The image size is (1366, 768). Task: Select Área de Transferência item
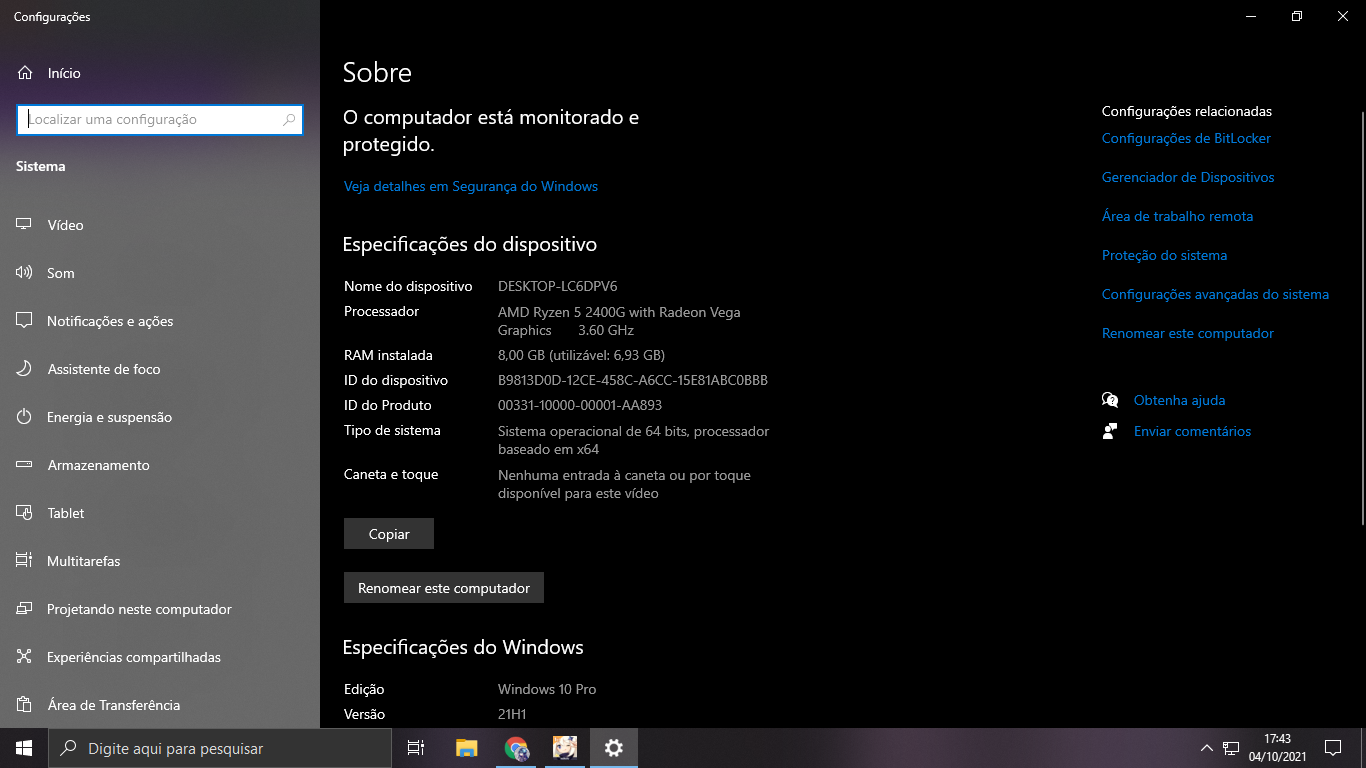tap(160, 705)
